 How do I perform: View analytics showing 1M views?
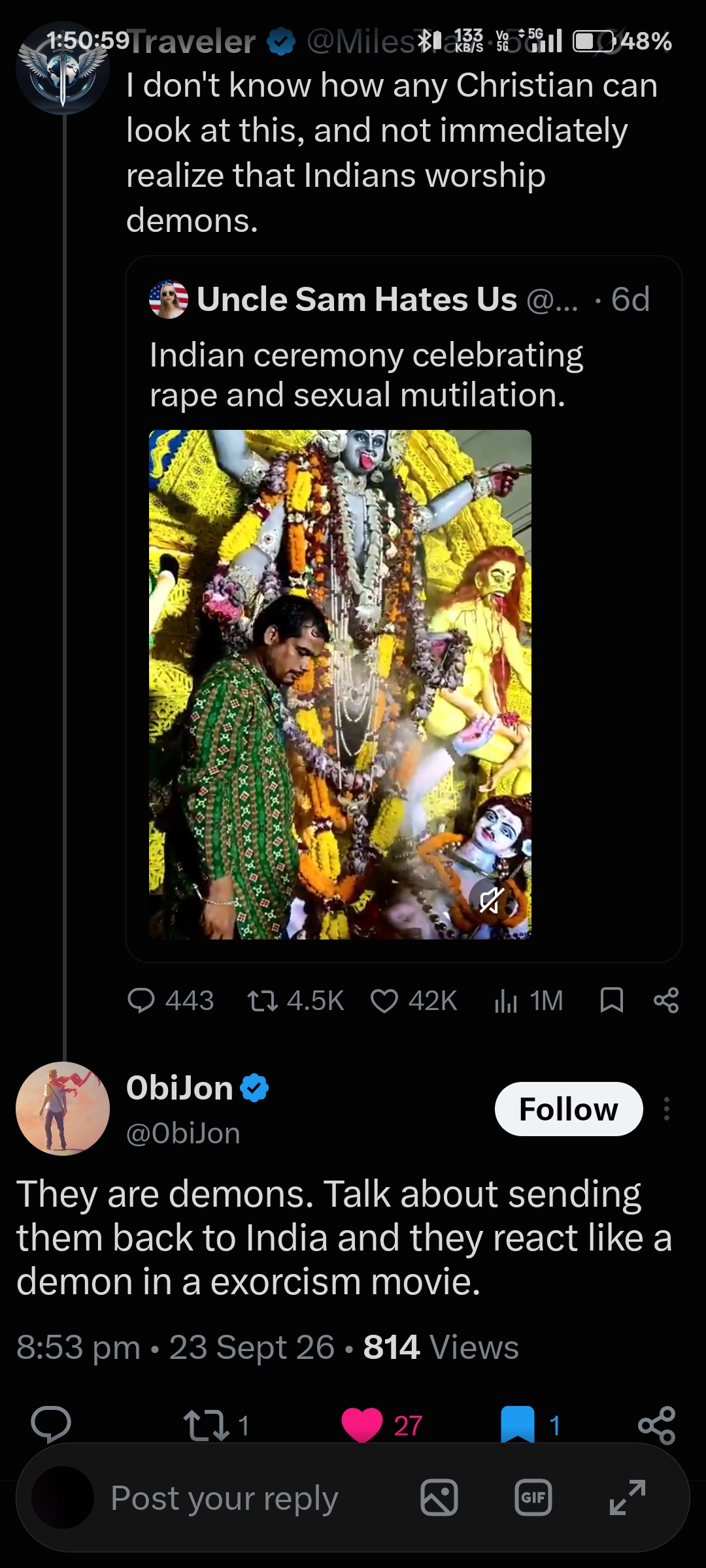506,1000
